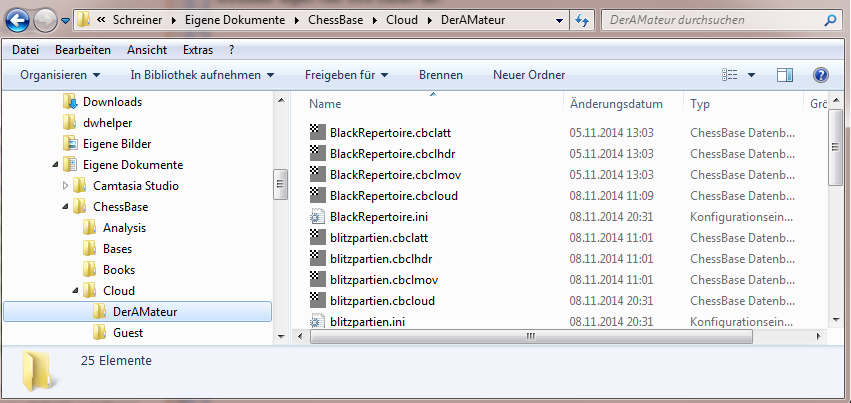The image size is (851, 403).
Task: Open the Organisieren dropdown
Action: click(60, 75)
